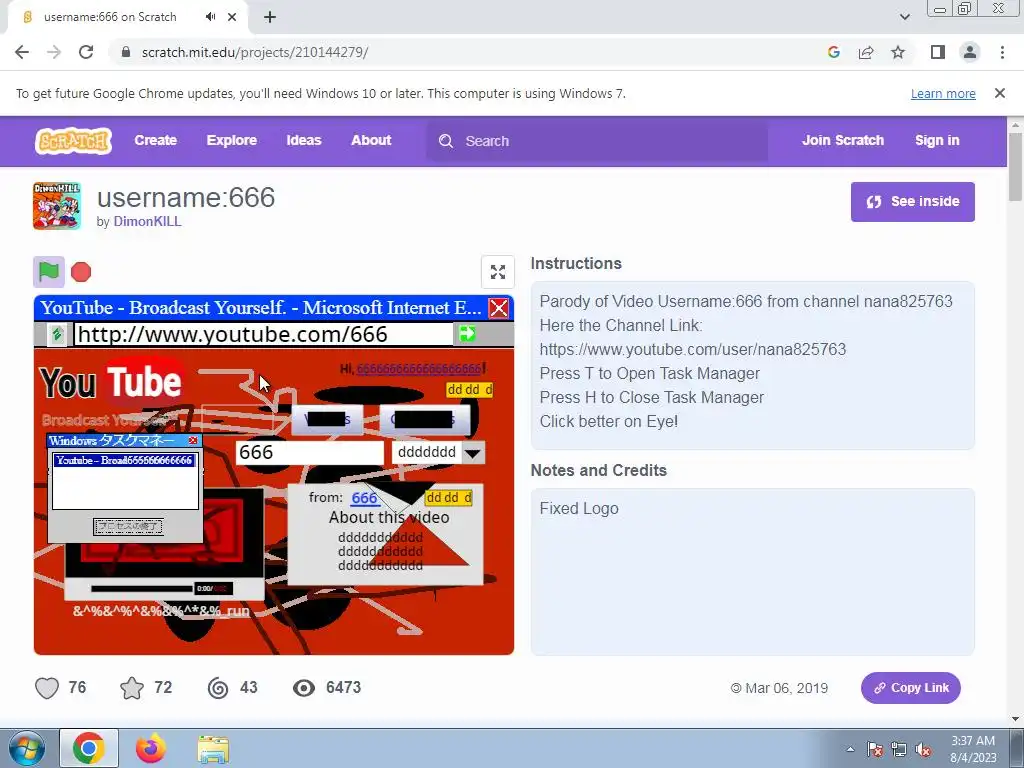1024x768 pixels.
Task: Click the red X in fake Internet Explorer title
Action: point(499,308)
